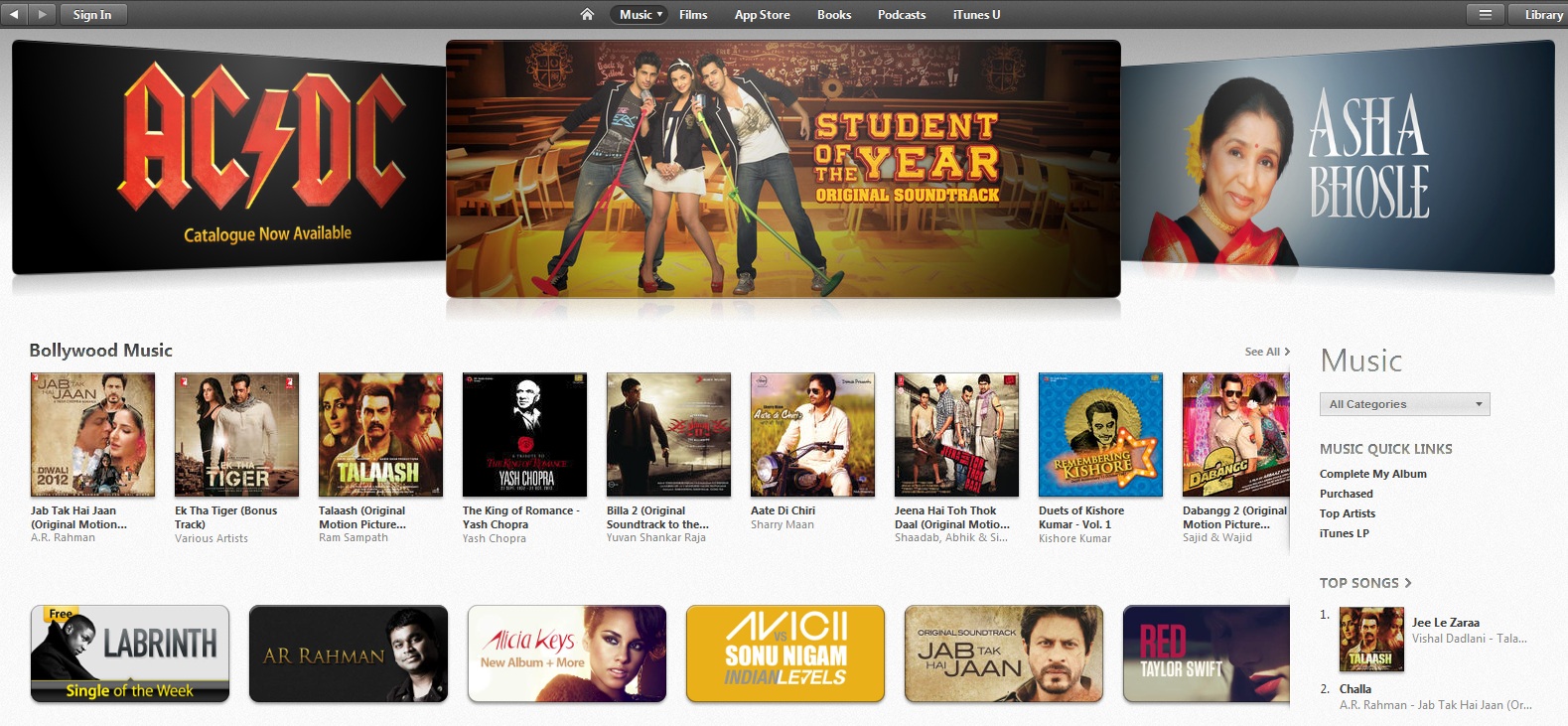Open the Jab Tak Hai Jaan album cover
Viewport: 1568px width, 726px height.
point(92,435)
